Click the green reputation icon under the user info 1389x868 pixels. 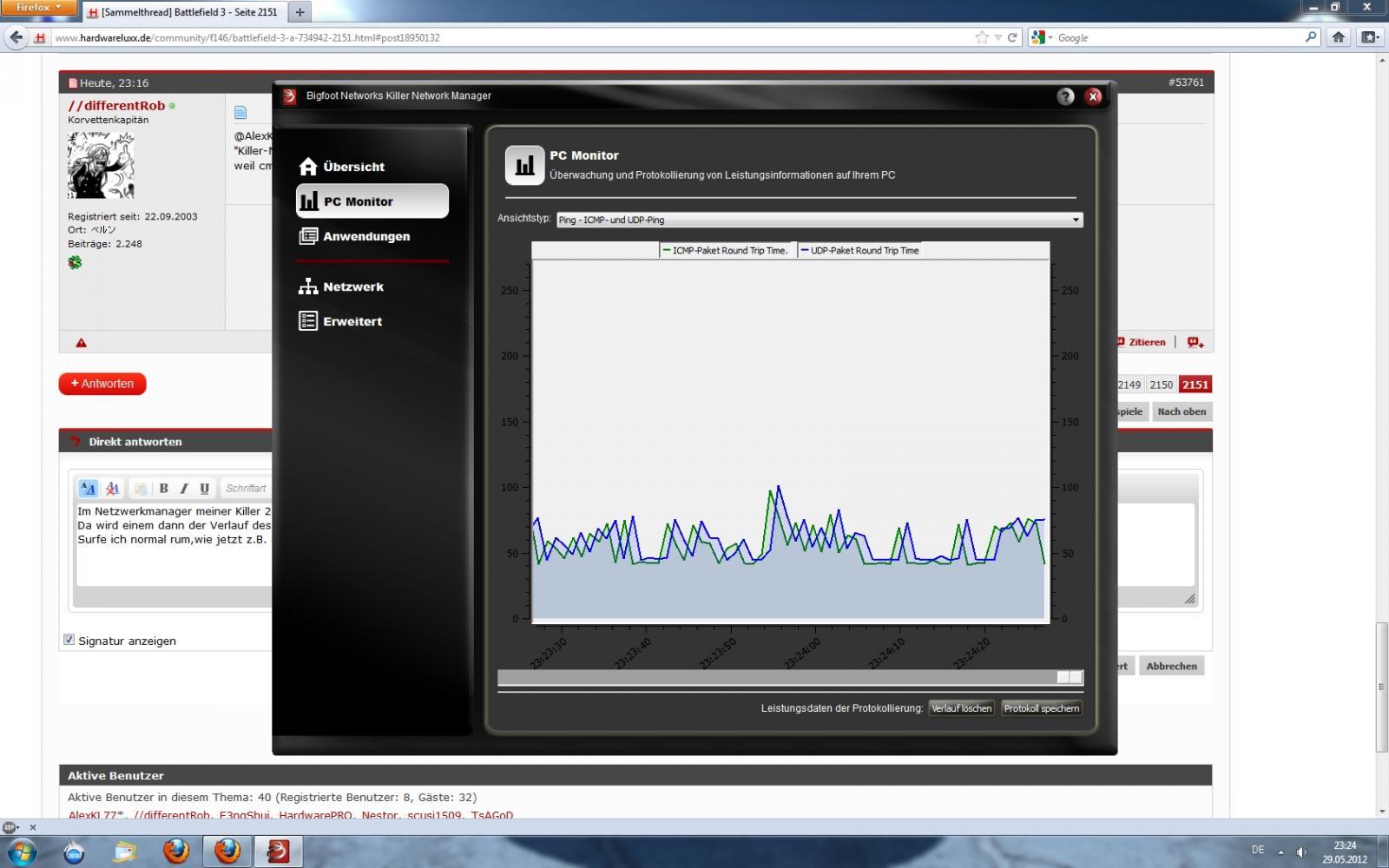pos(75,262)
